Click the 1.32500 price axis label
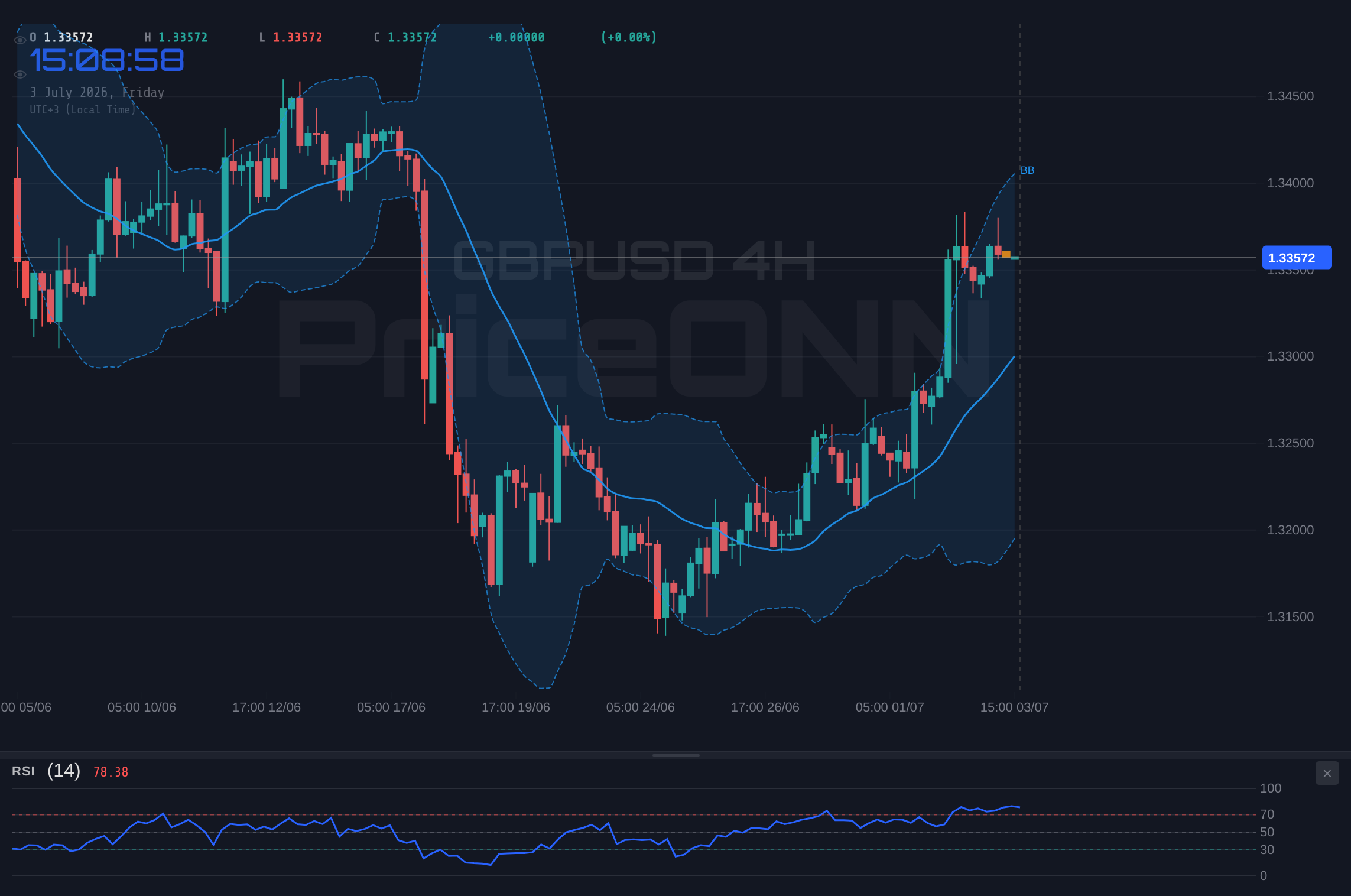 coord(1290,443)
